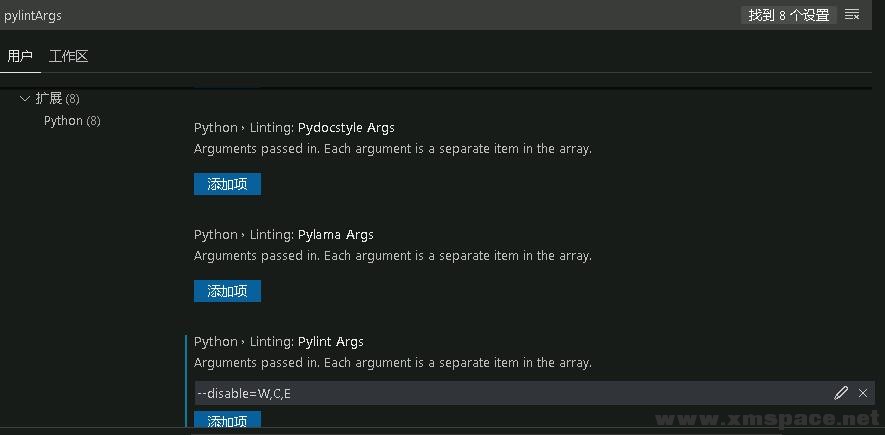Switch to the 用户 tab
Image resolution: width=885 pixels, height=435 pixels.
[20, 56]
